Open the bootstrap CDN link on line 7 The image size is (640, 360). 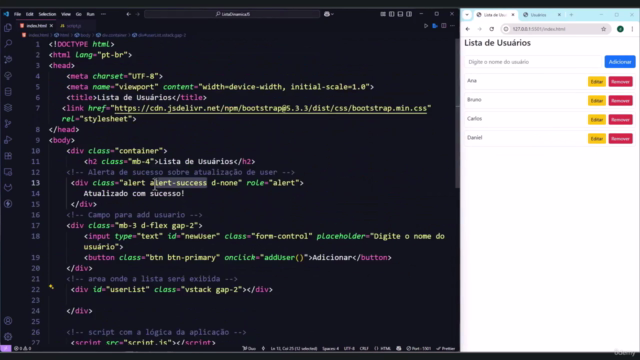[x=271, y=108]
